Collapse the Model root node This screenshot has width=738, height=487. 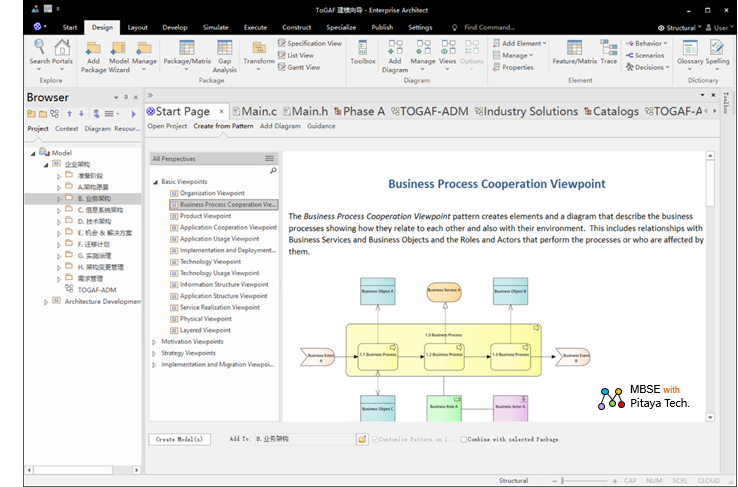point(33,153)
